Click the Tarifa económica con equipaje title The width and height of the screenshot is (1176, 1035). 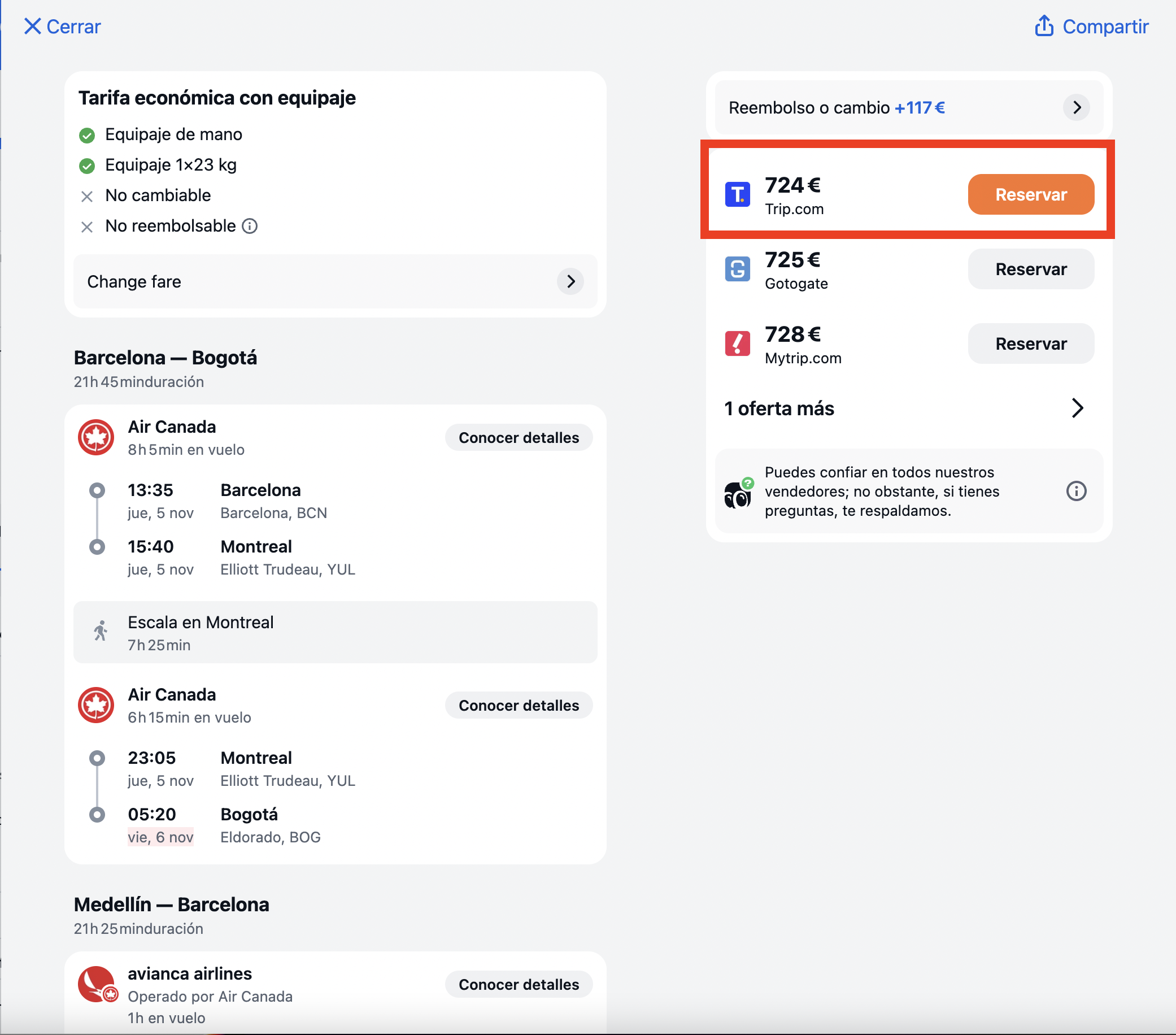coord(217,98)
